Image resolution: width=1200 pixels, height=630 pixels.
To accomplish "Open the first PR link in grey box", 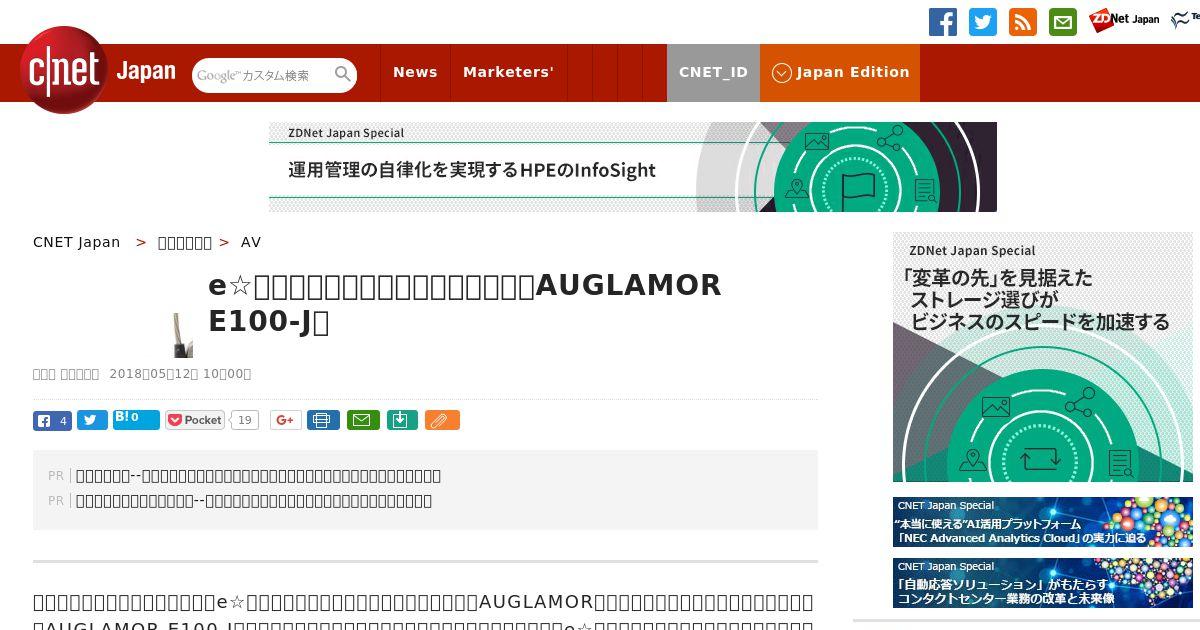I will (258, 476).
